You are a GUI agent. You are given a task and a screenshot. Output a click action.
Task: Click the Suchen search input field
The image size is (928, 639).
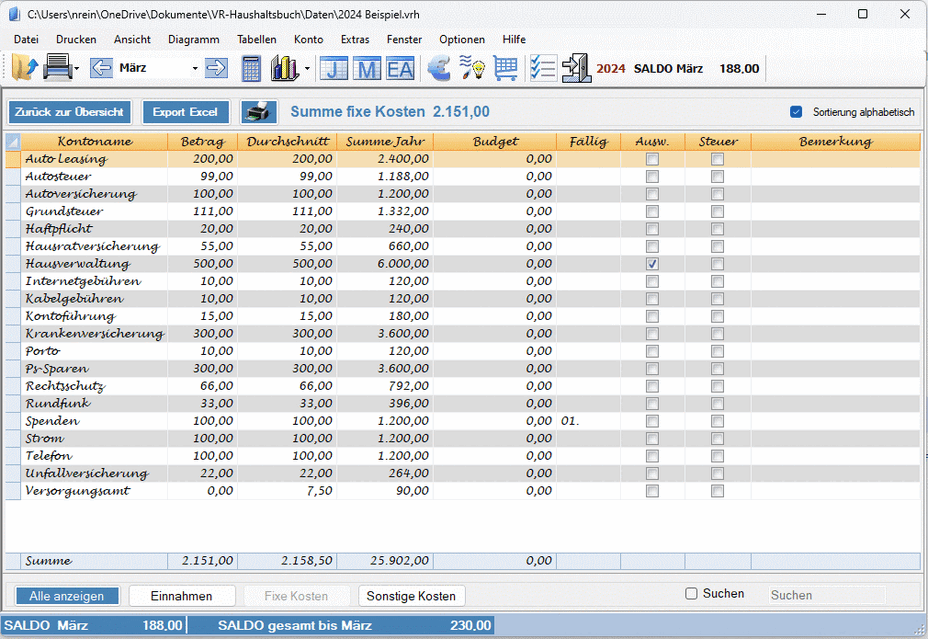pos(825,595)
